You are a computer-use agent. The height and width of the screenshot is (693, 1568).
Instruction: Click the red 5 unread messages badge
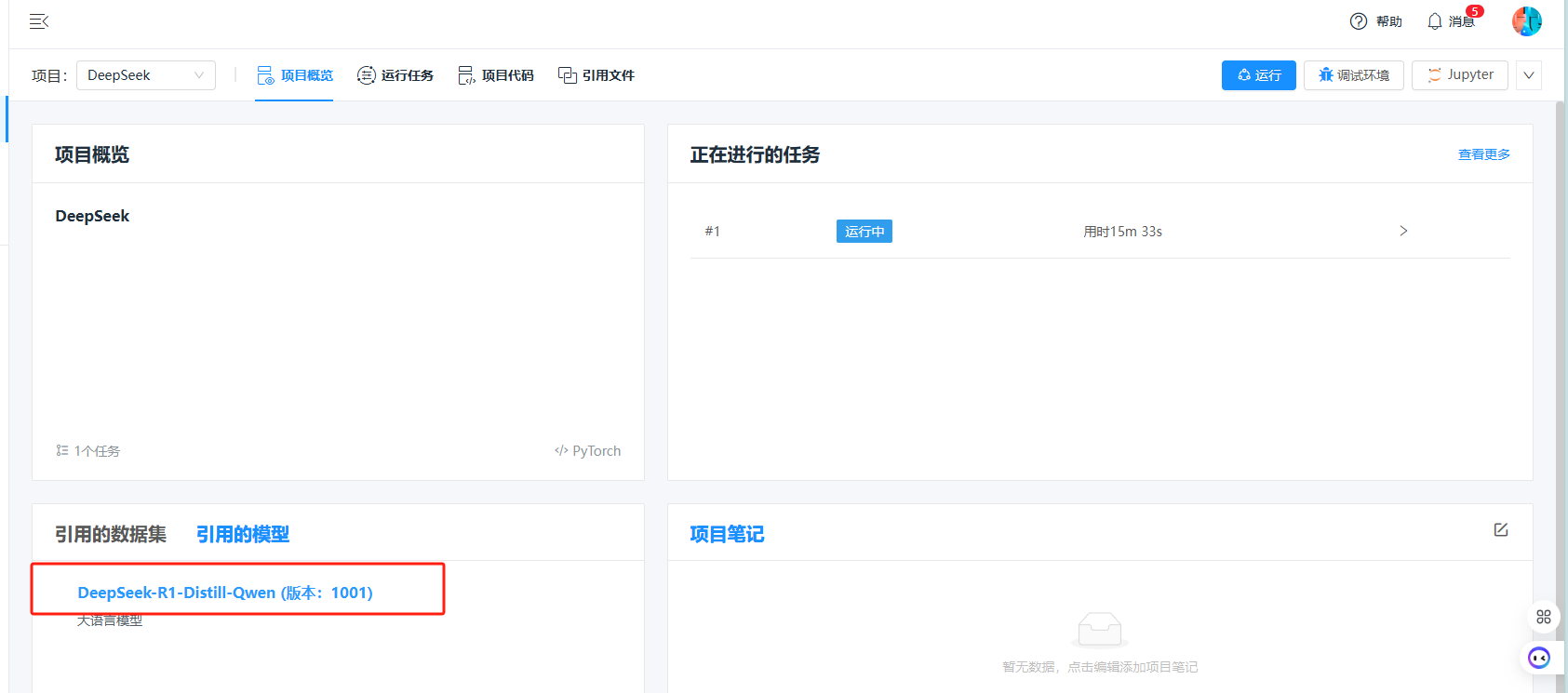pyautogui.click(x=1475, y=11)
